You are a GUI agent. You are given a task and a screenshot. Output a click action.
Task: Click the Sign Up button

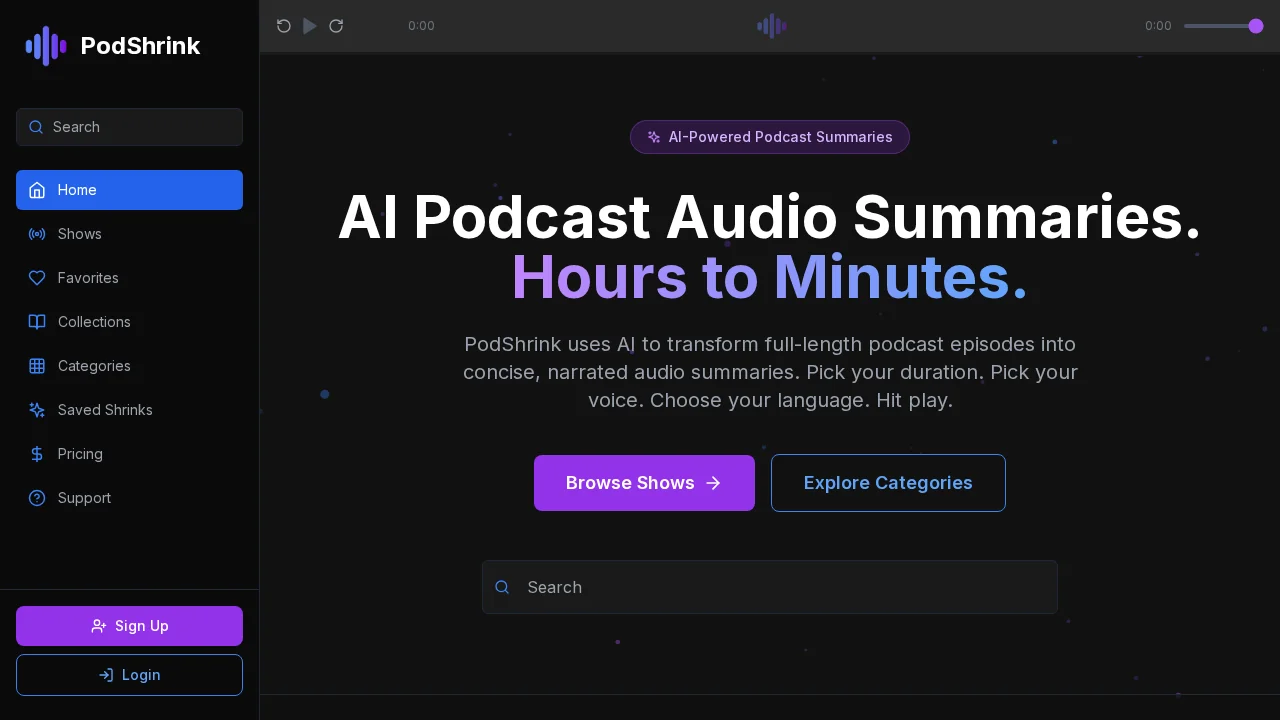point(129,626)
